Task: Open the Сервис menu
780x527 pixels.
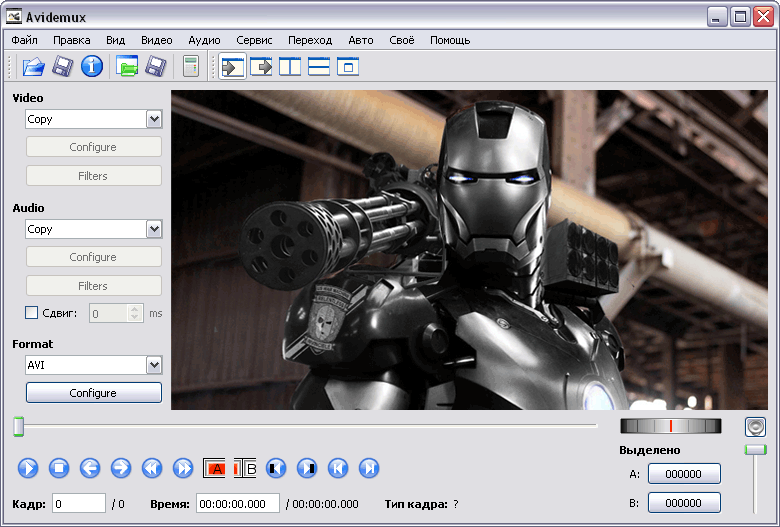Action: pos(254,40)
